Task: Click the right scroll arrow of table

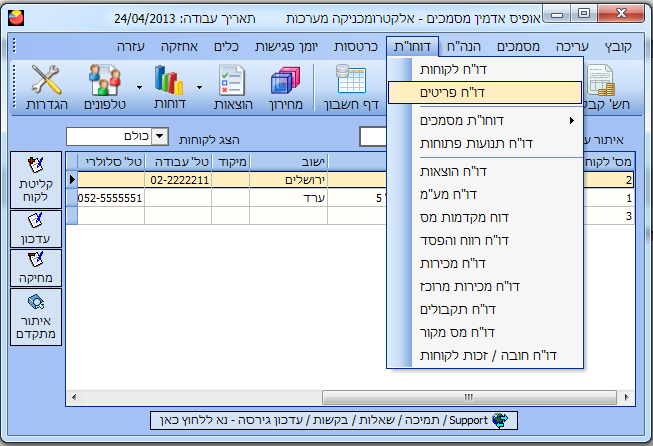Action: (x=627, y=397)
